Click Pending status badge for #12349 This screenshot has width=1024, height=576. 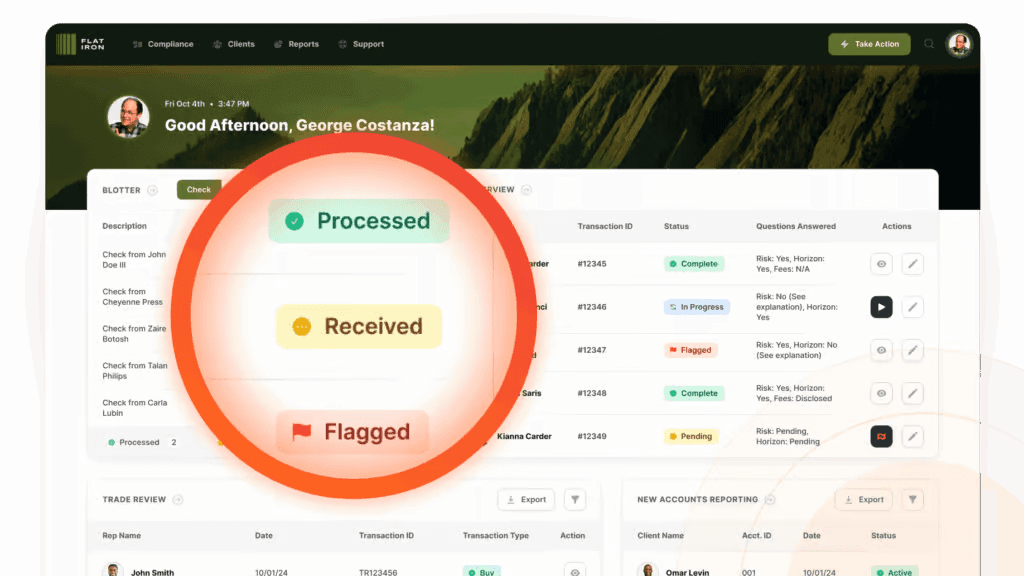tap(691, 436)
